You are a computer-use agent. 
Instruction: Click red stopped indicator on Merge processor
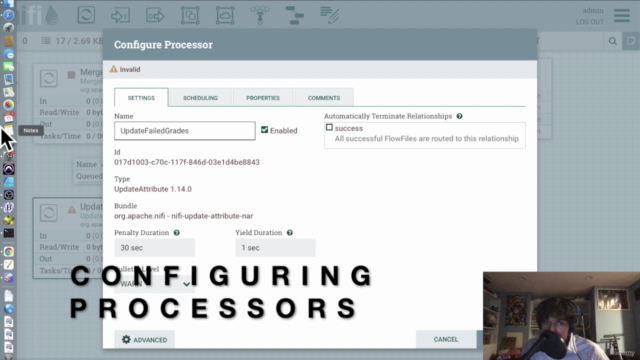[x=71, y=75]
